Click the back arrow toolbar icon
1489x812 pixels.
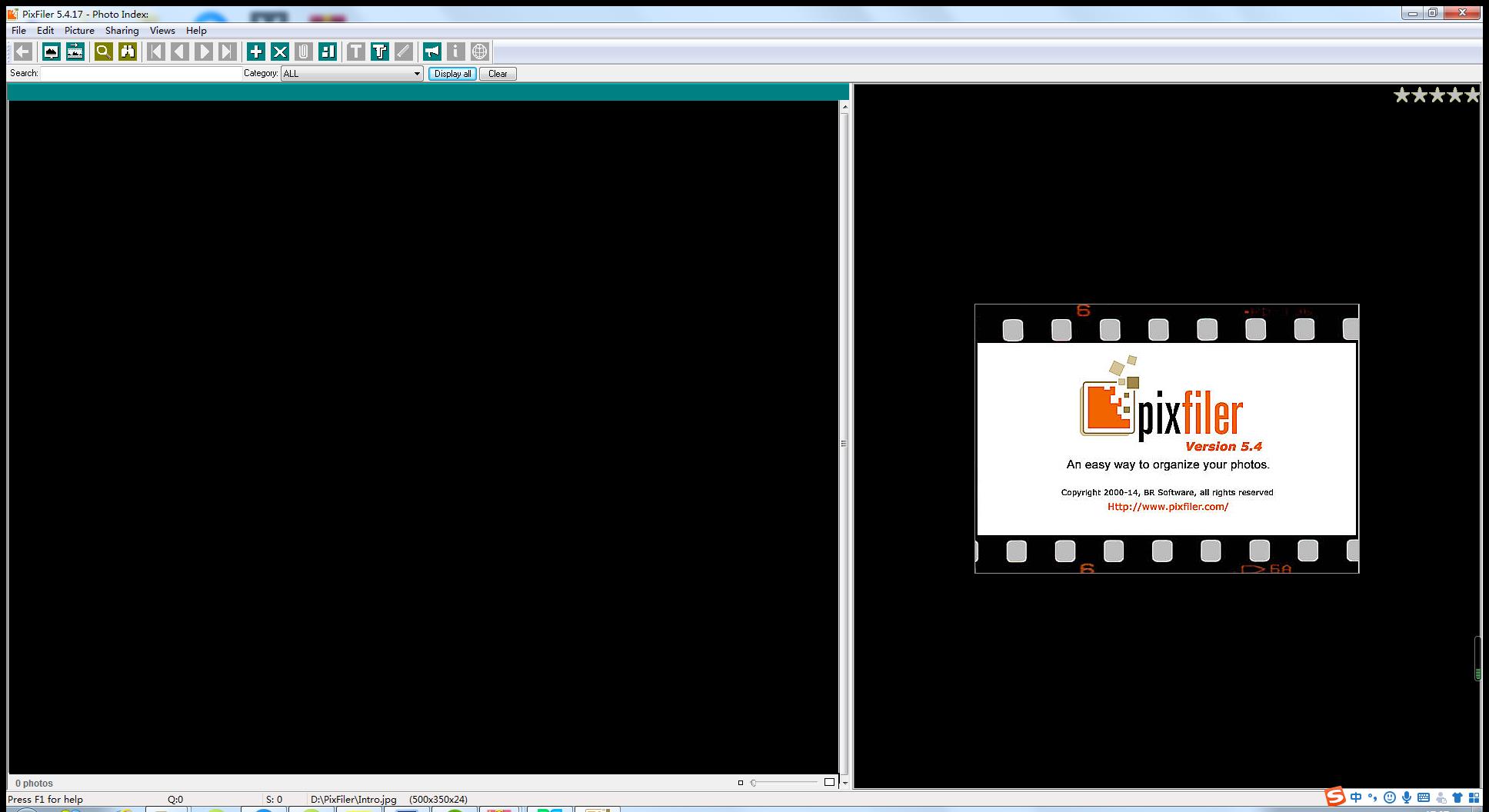(x=23, y=52)
